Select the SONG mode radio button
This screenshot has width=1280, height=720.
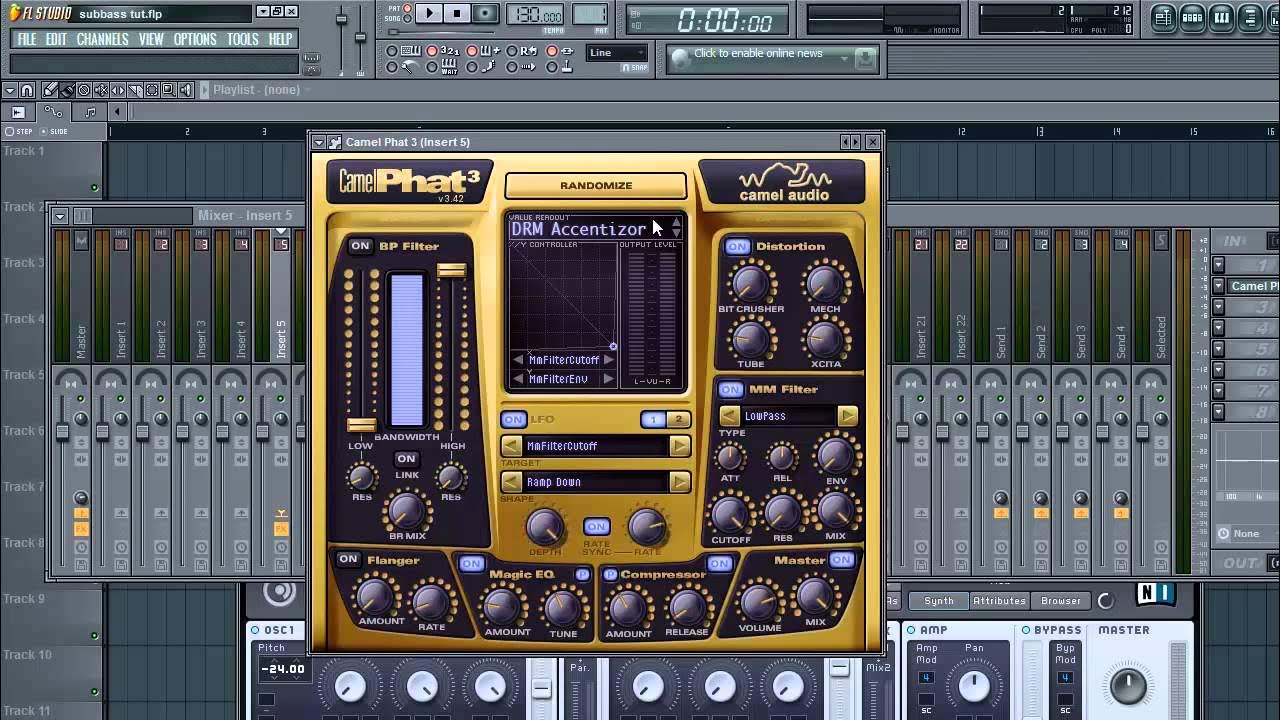click(x=407, y=19)
